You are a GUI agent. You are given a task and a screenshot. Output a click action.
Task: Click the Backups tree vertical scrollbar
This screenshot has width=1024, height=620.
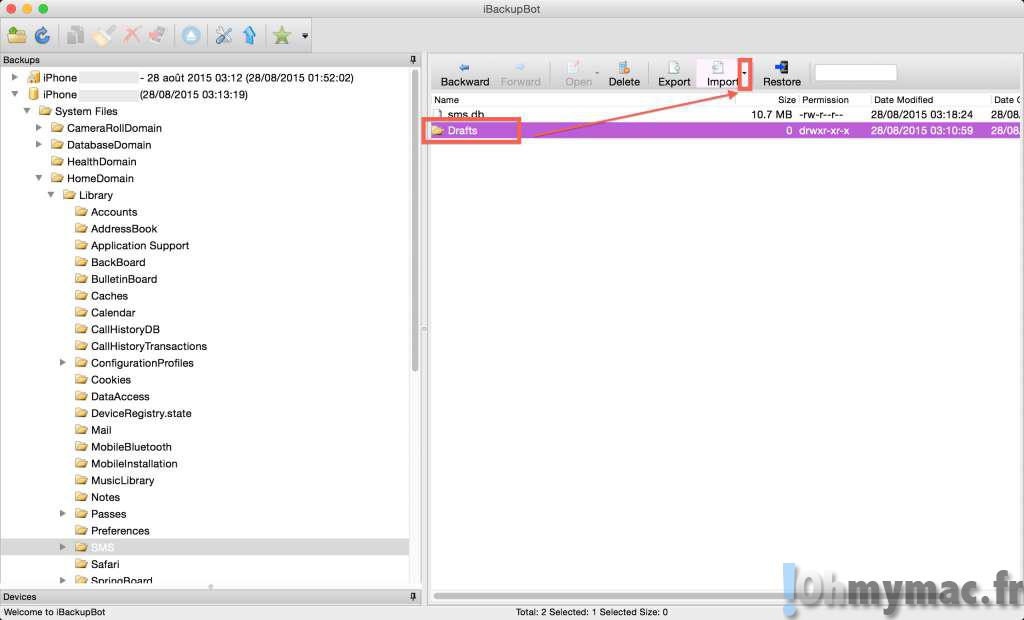(415, 222)
